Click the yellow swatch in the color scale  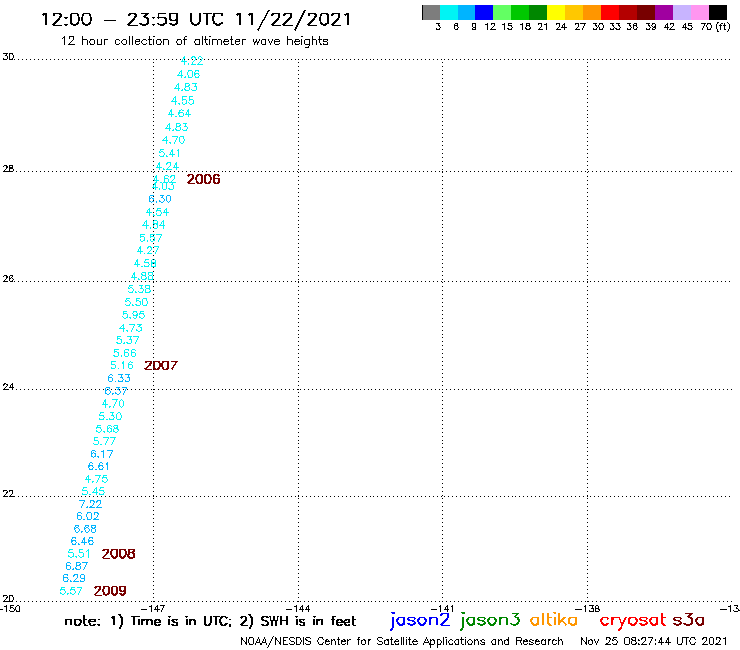click(556, 12)
